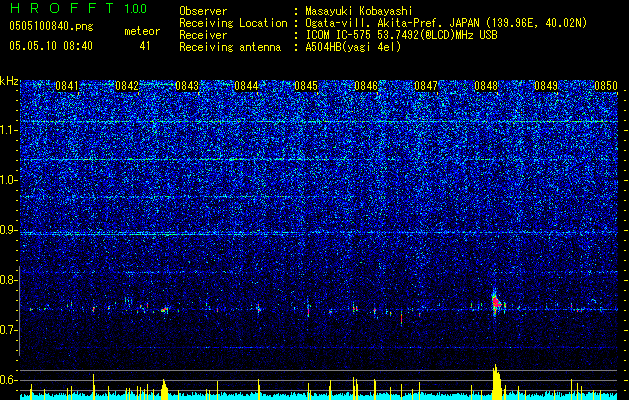Click the meteor label
The height and width of the screenshot is (400, 629).
pyautogui.click(x=142, y=31)
